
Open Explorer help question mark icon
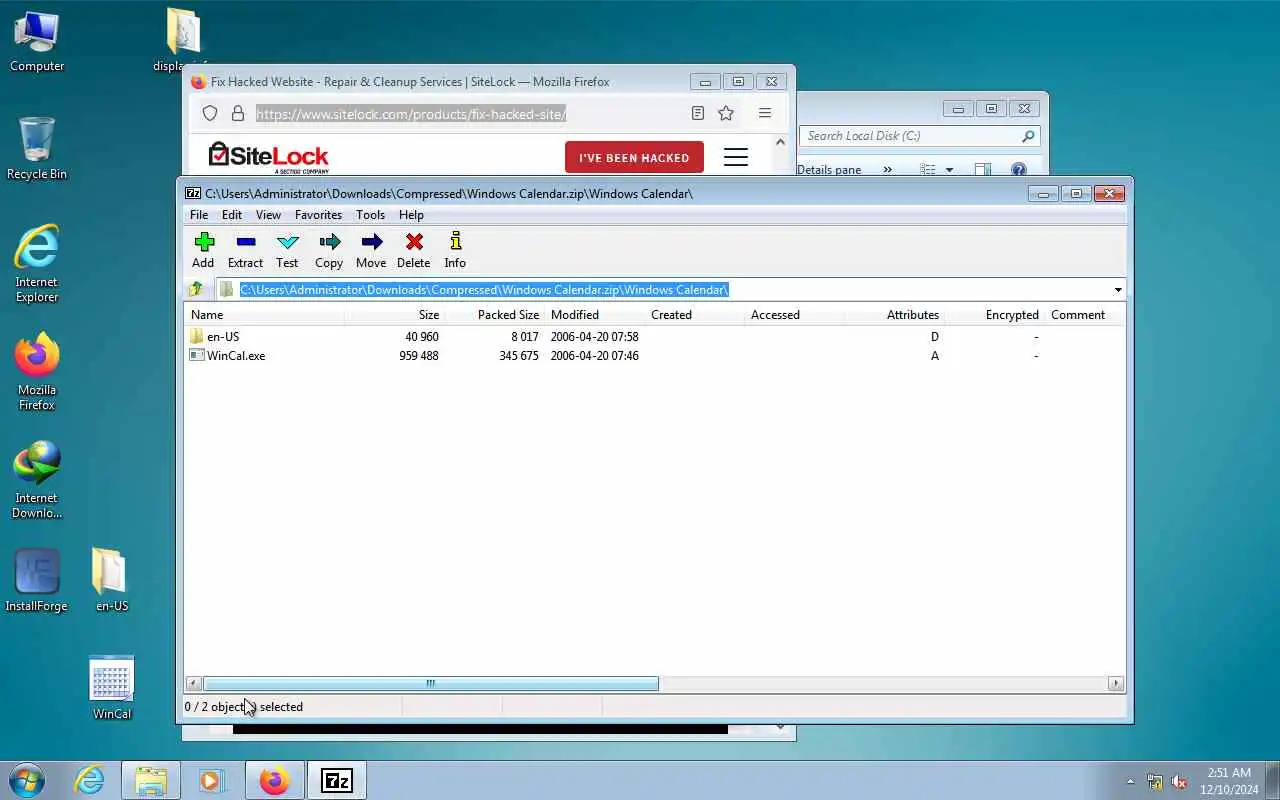(x=1019, y=170)
